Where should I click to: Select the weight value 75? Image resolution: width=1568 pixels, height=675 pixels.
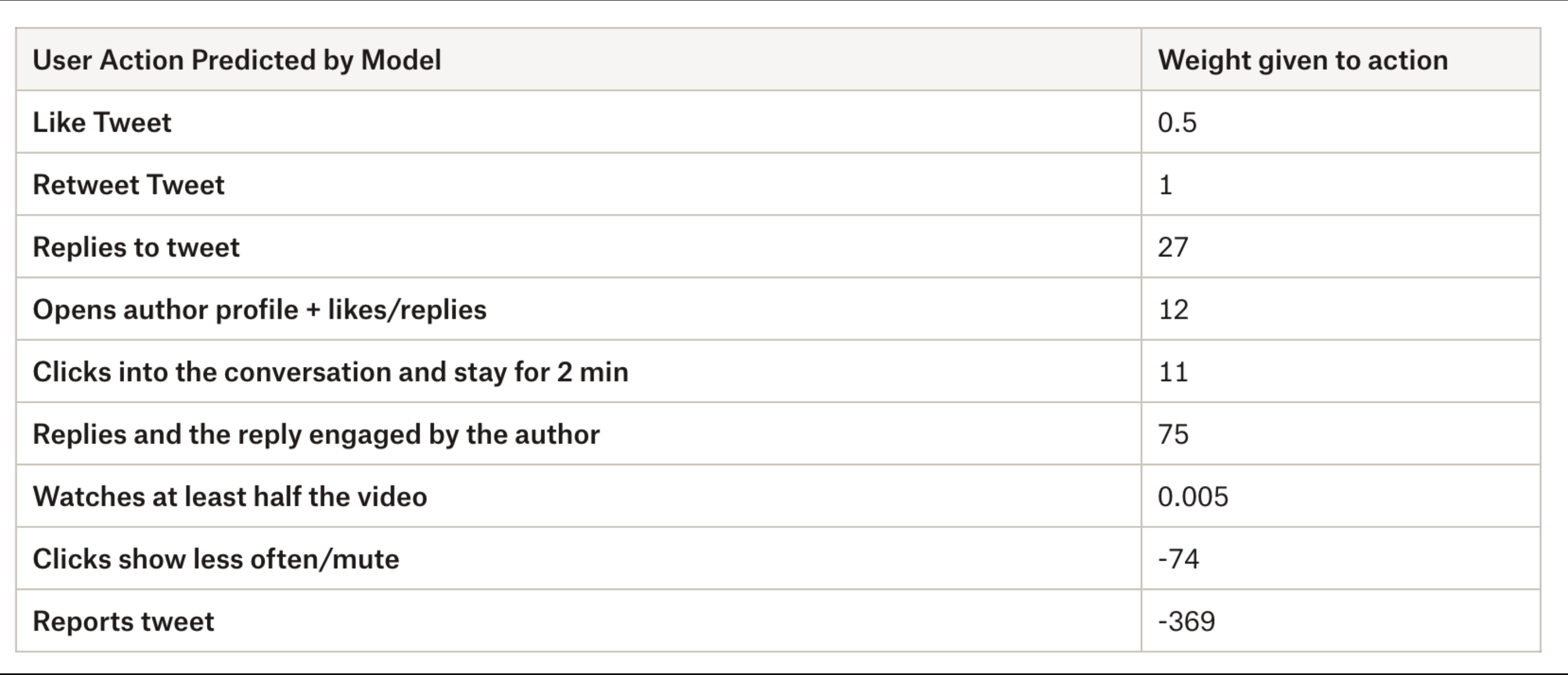point(1172,434)
